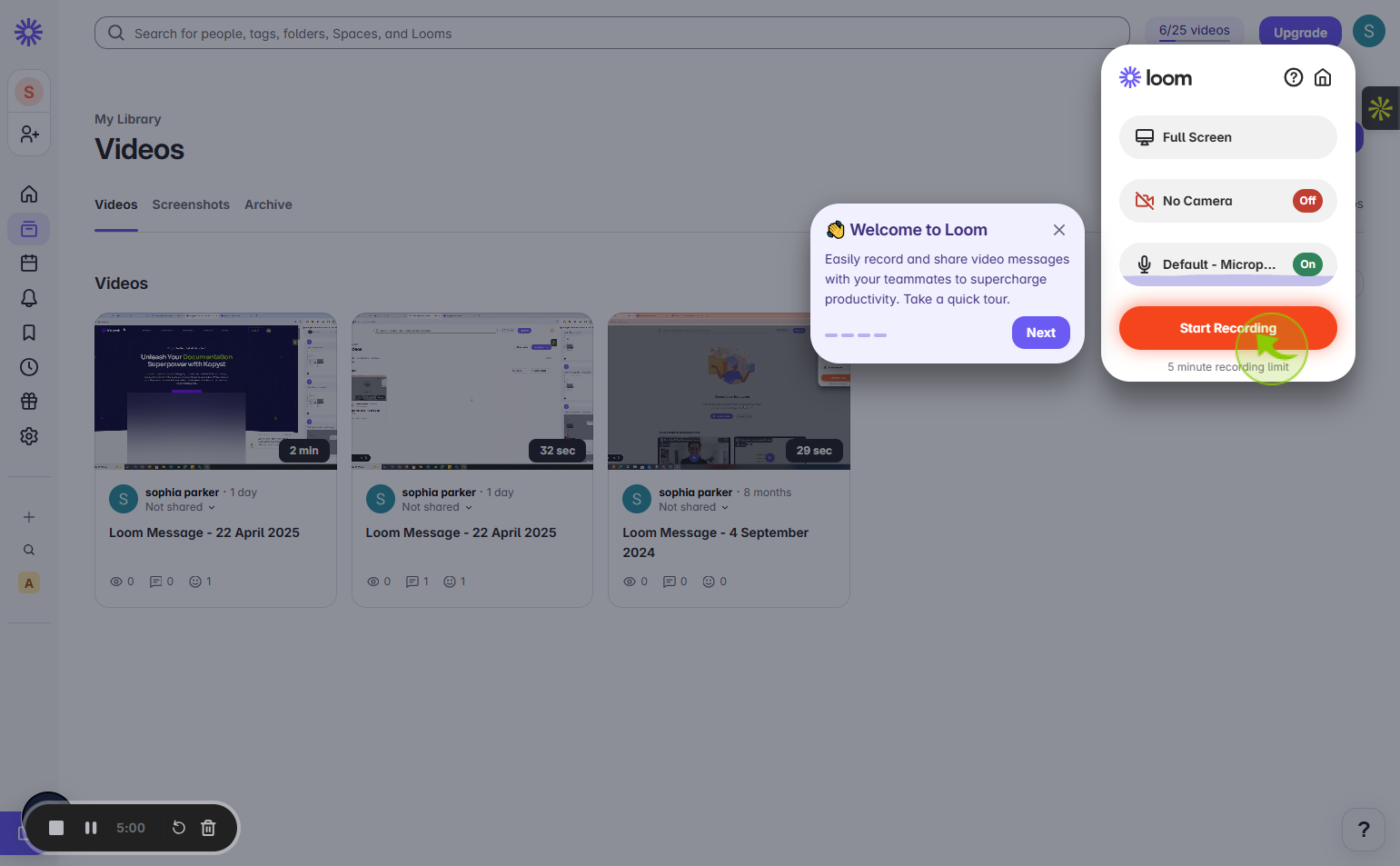The image size is (1400, 866).
Task: View reactions on the 32 sec video card
Action: [x=454, y=582]
